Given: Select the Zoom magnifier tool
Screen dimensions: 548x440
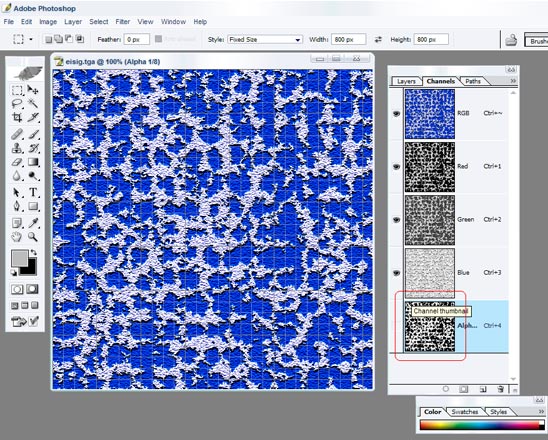Looking at the screenshot, I should coord(33,237).
